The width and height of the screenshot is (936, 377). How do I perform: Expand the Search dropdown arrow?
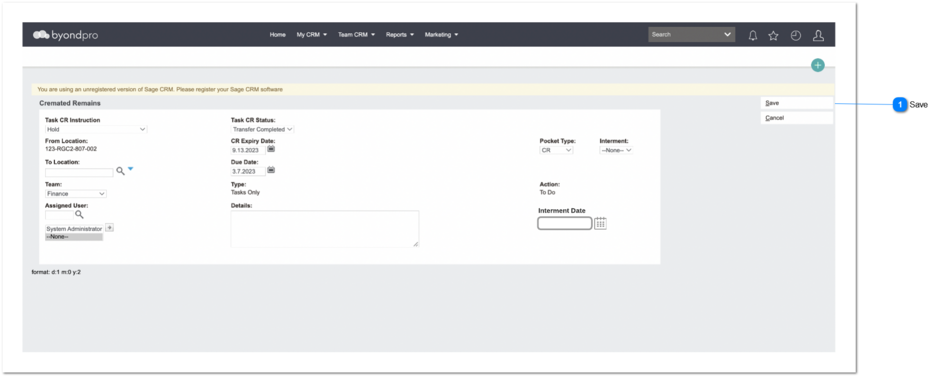728,35
